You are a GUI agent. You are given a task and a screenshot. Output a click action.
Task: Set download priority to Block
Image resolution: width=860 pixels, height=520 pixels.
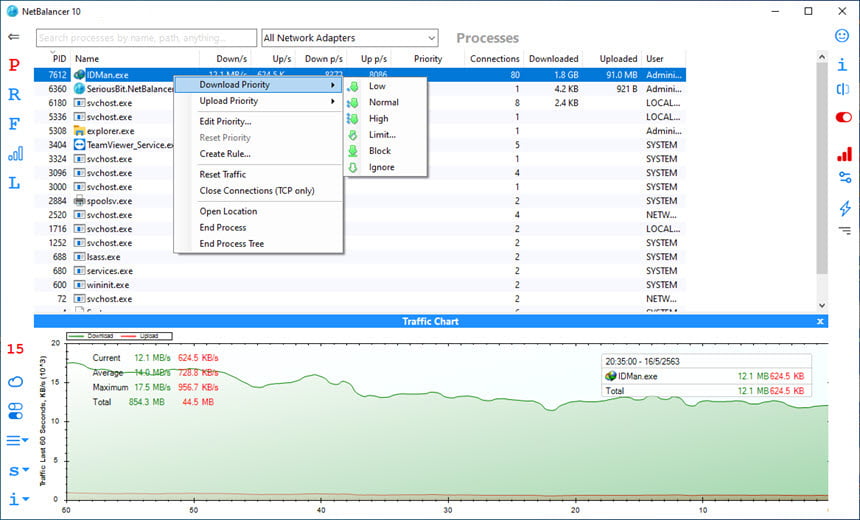click(386, 151)
